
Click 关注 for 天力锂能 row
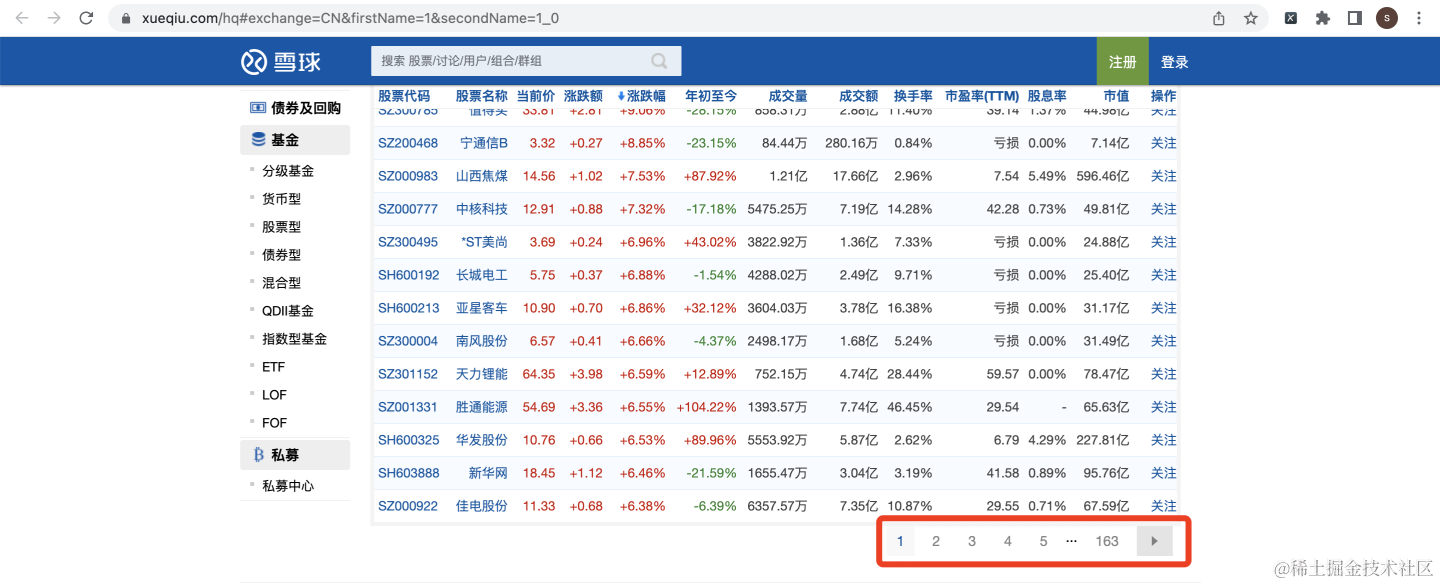pyautogui.click(x=1164, y=374)
